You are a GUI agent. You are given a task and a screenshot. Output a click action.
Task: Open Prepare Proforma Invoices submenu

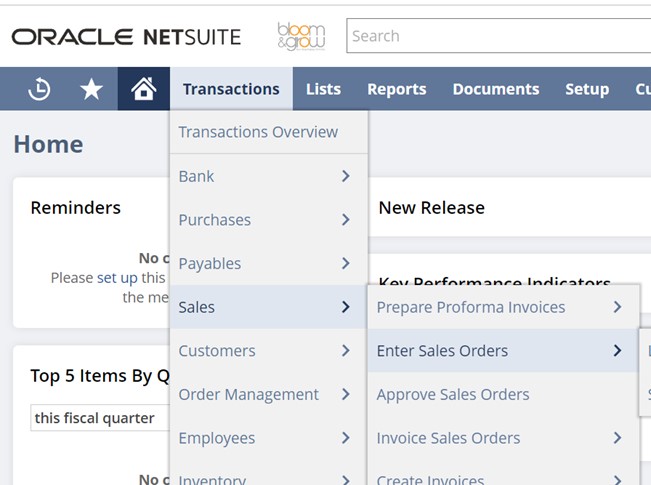pyautogui.click(x=471, y=307)
